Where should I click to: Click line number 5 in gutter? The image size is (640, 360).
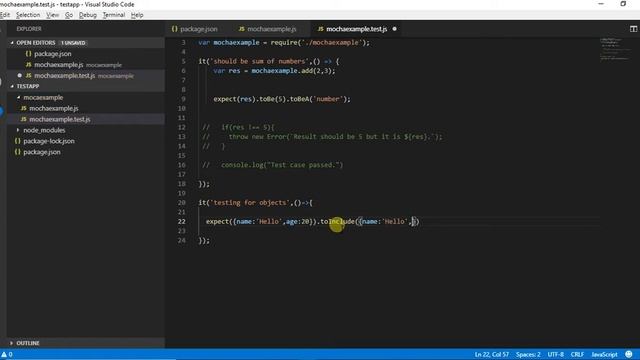pyautogui.click(x=183, y=61)
